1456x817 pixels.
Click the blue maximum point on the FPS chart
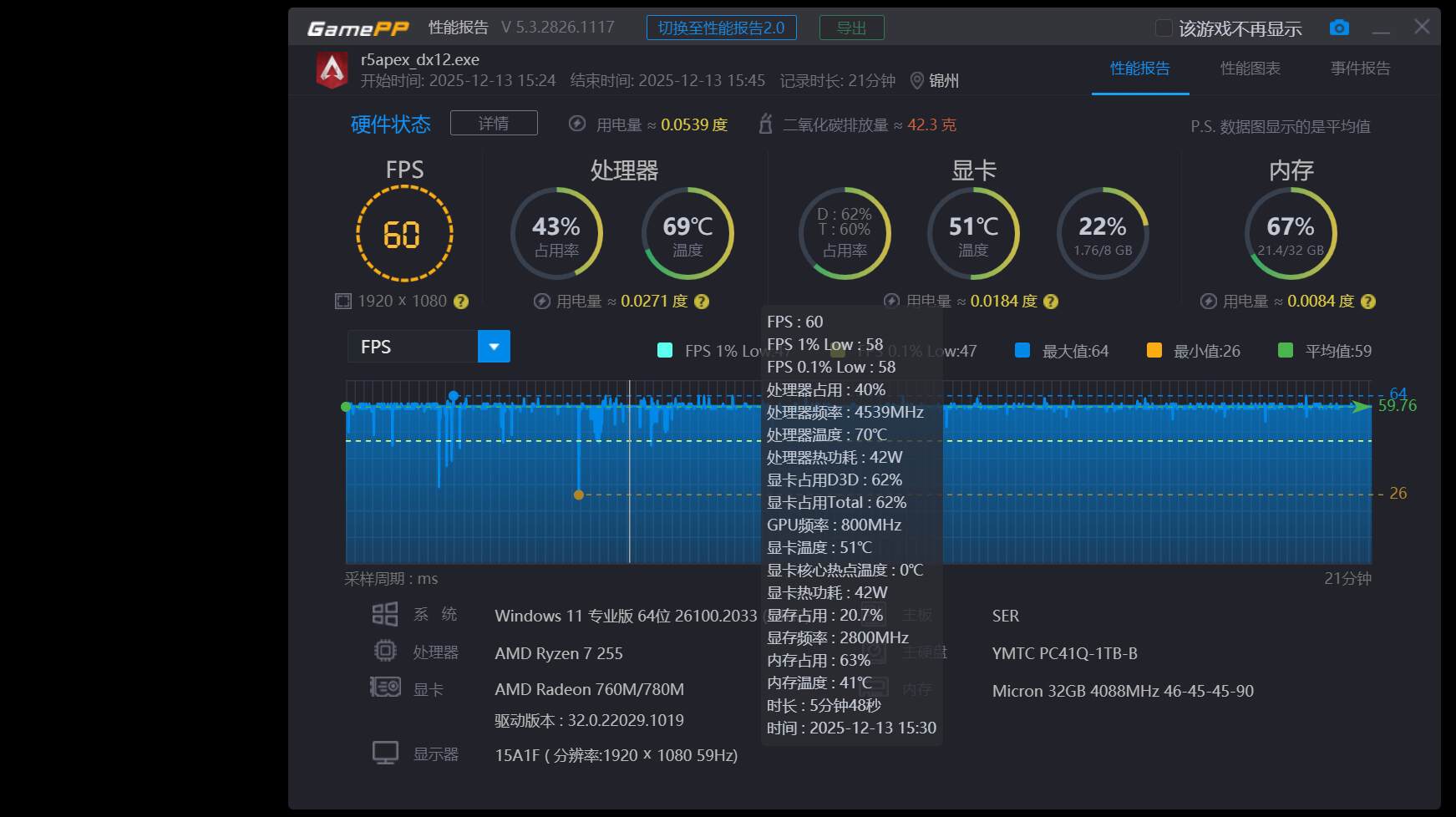[x=454, y=396]
